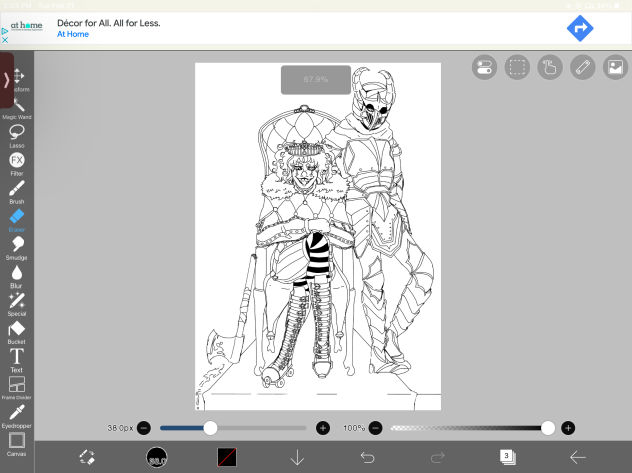632x473 pixels.
Task: Open the FX Filter tool
Action: 17,165
